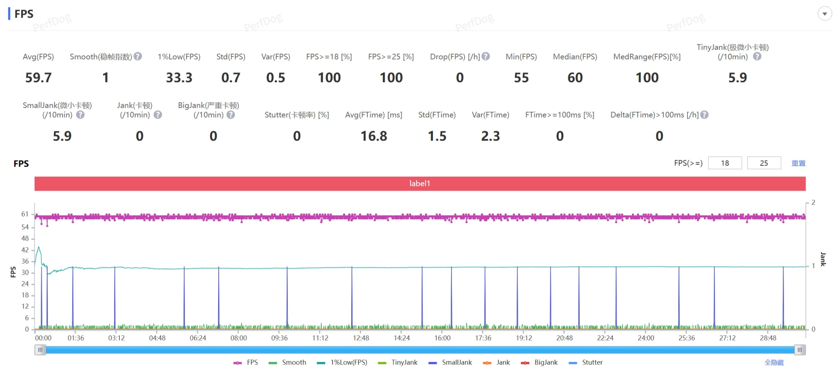The width and height of the screenshot is (839, 373).
Task: Click the blue time range slider bar
Action: [x=420, y=349]
